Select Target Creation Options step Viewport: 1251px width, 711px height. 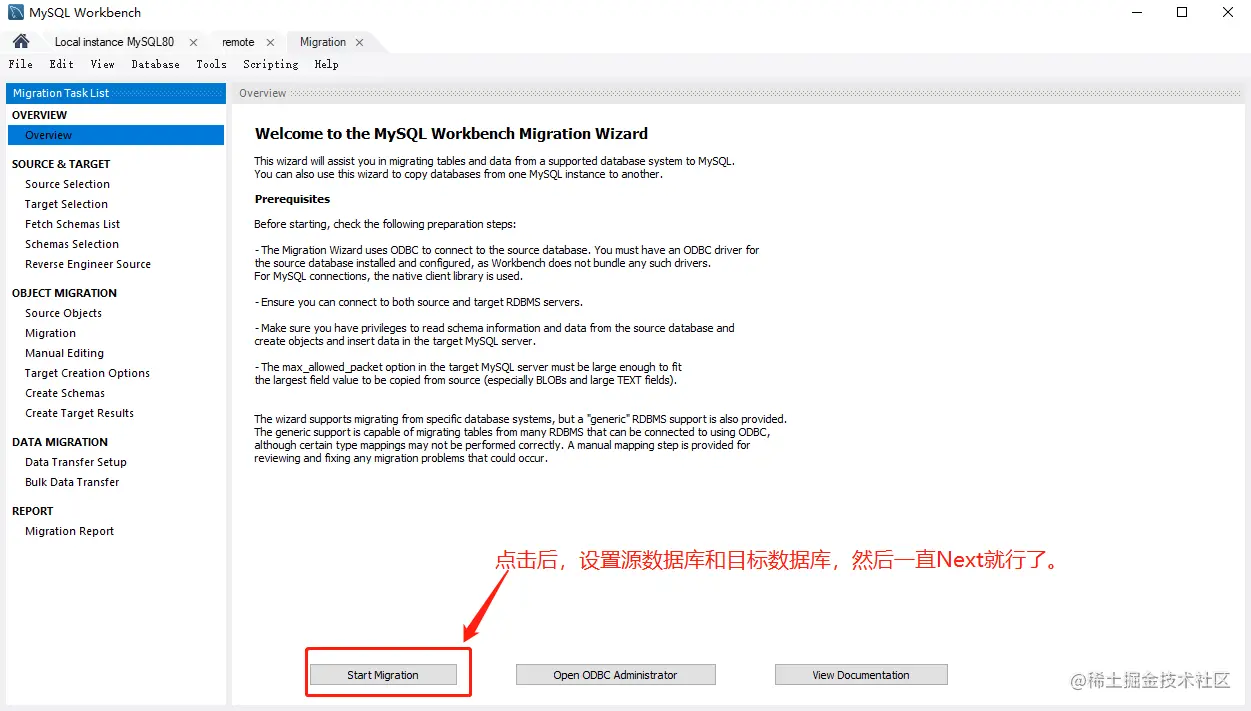(x=88, y=373)
